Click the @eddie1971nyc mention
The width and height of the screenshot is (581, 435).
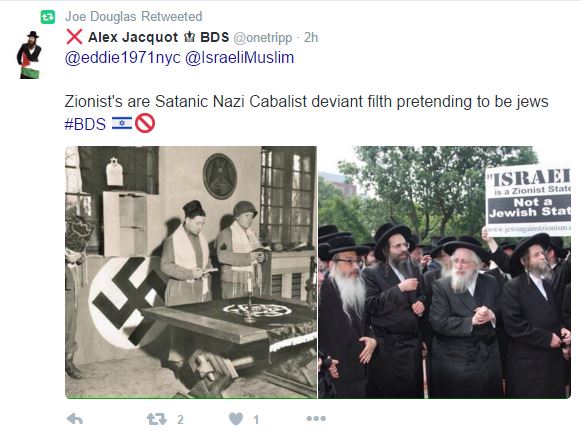tap(123, 58)
